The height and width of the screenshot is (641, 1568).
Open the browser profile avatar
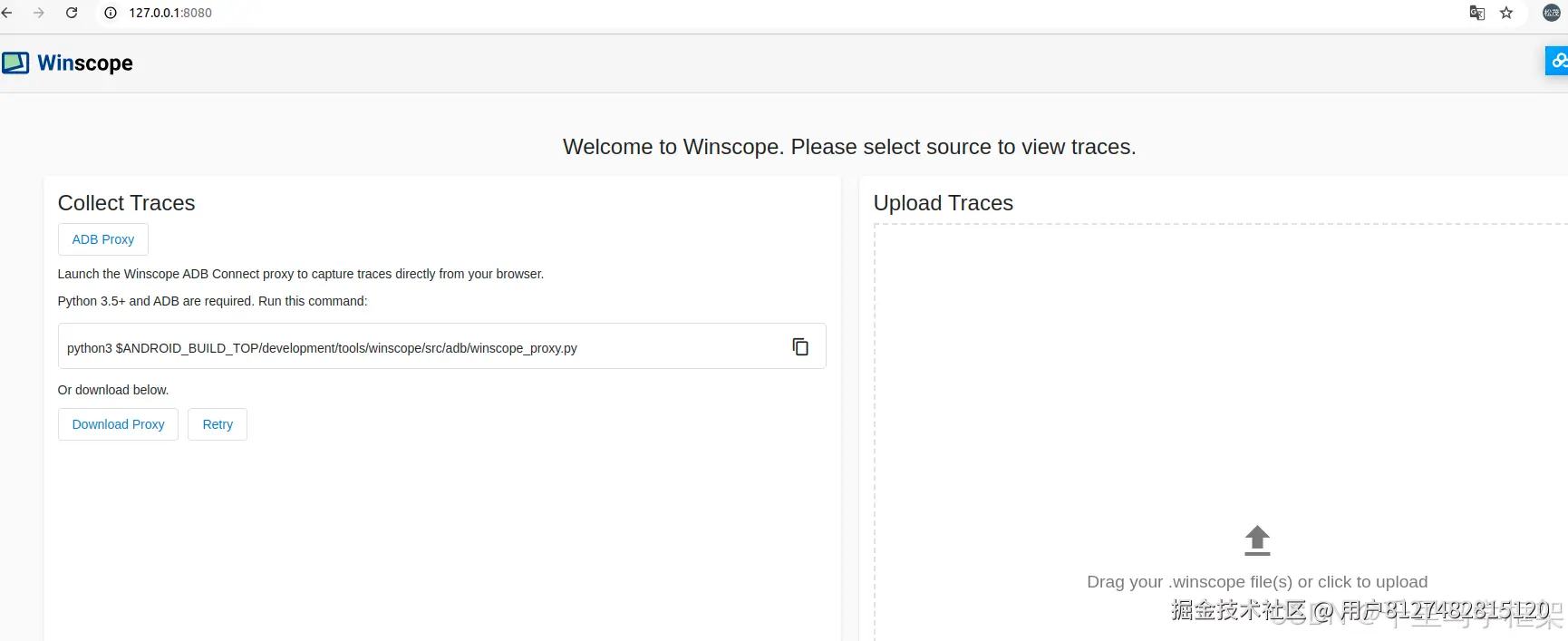1551,13
